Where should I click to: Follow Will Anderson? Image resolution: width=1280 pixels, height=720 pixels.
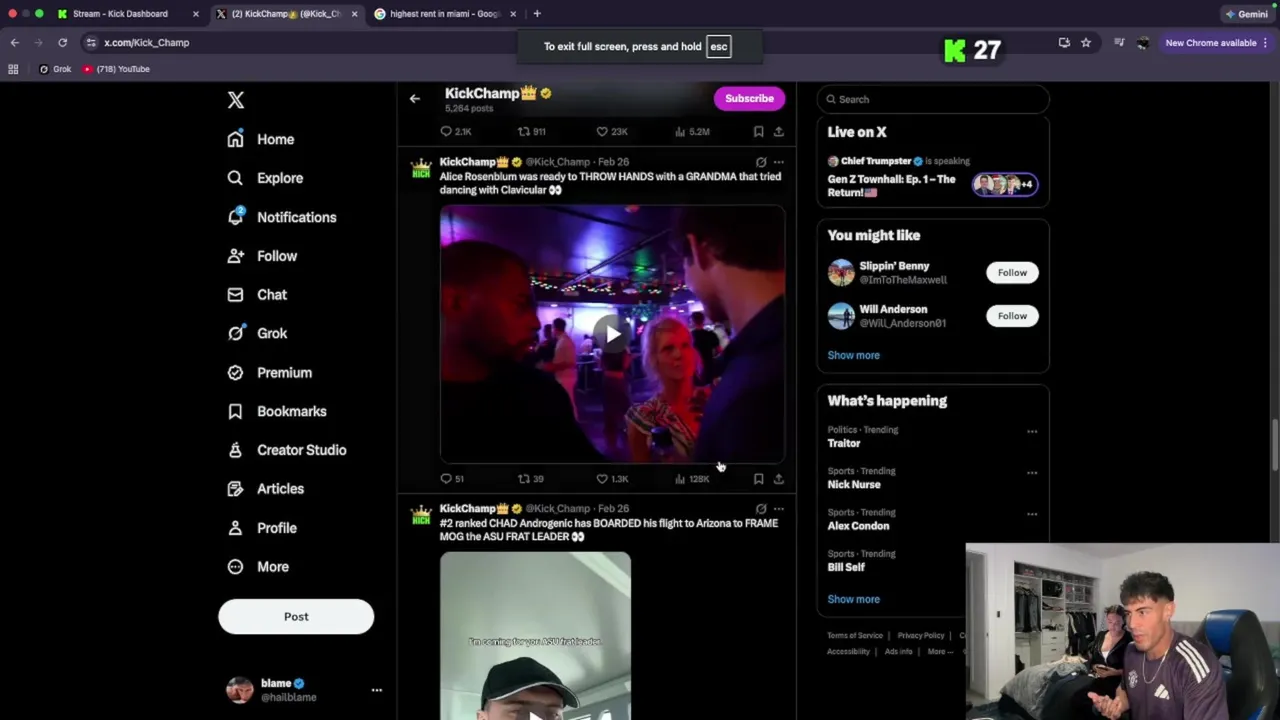[x=1012, y=316]
